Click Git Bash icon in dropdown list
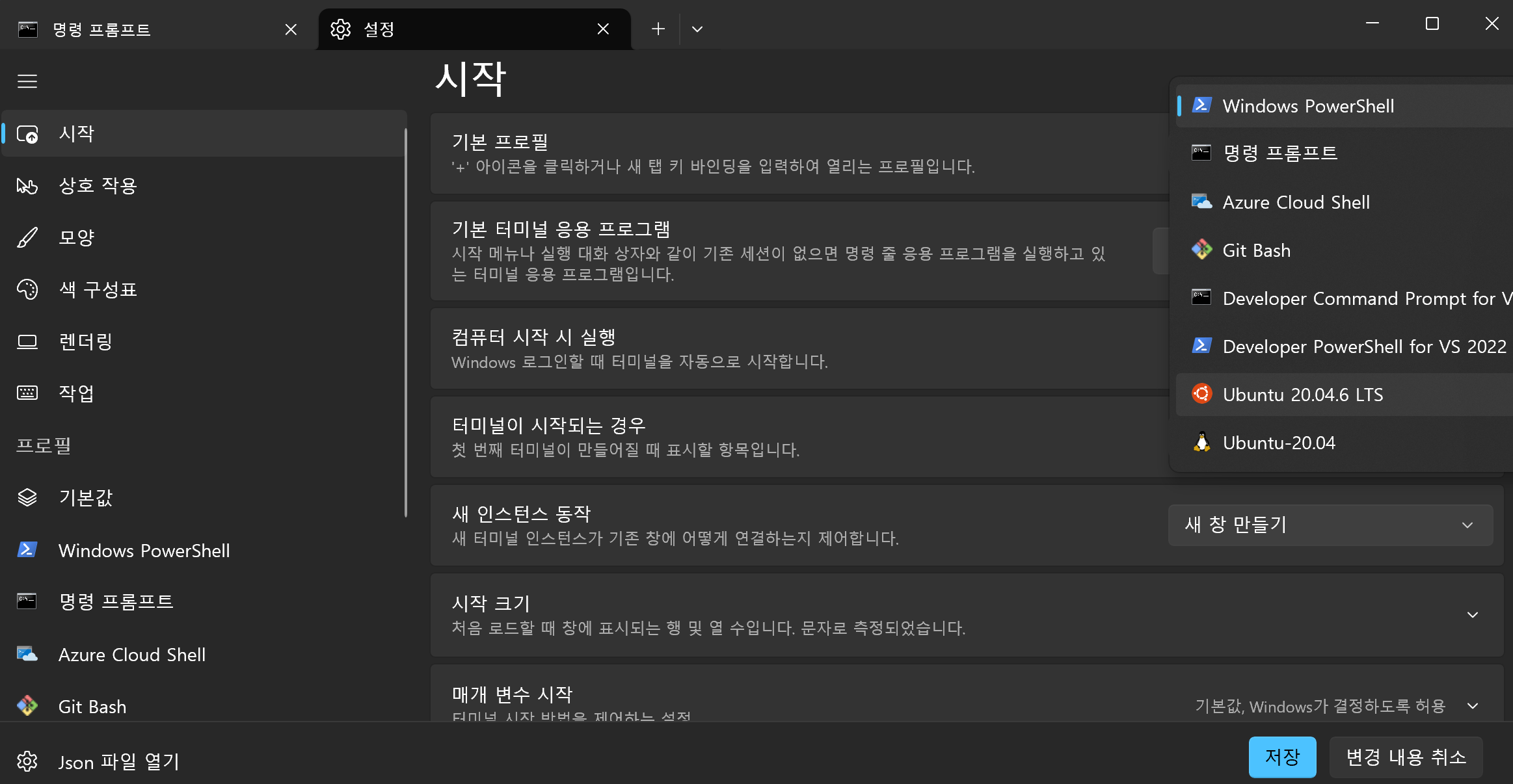Screen dimensions: 1513x784 (x=1201, y=250)
